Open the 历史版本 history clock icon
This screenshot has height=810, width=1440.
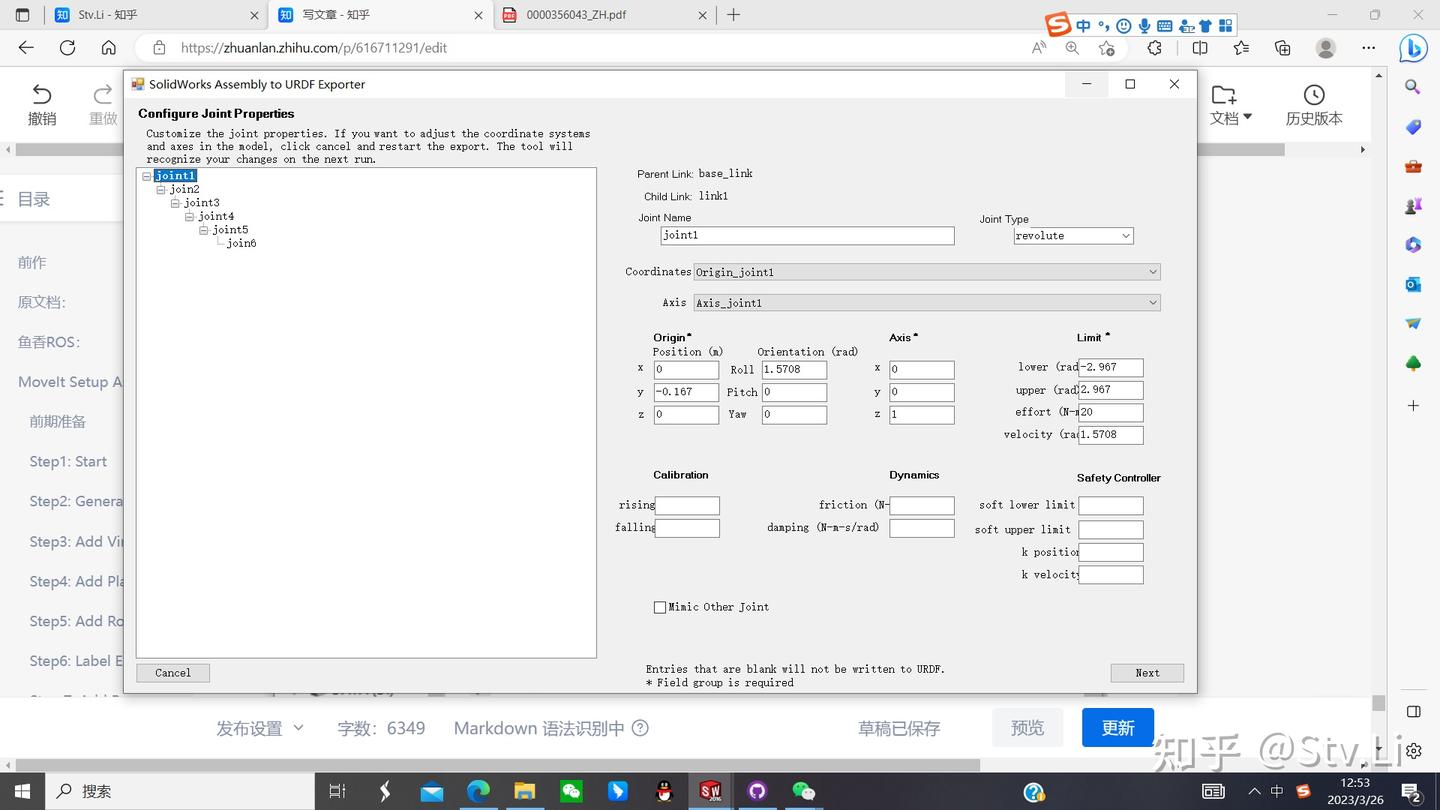pos(1314,95)
